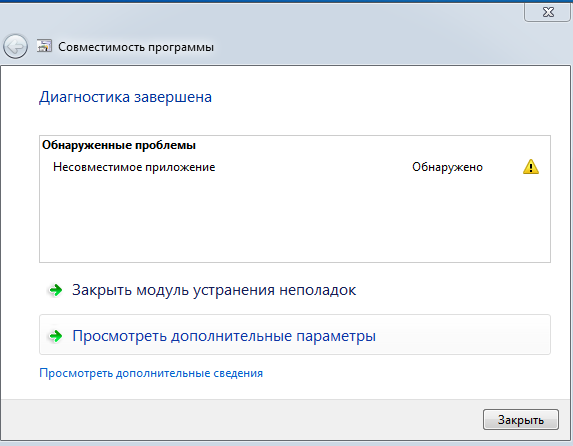Viewport: 573px width, 446px height.
Task: Click green arrow beside Закрыть модуль устранения неполадок
Action: pos(56,290)
